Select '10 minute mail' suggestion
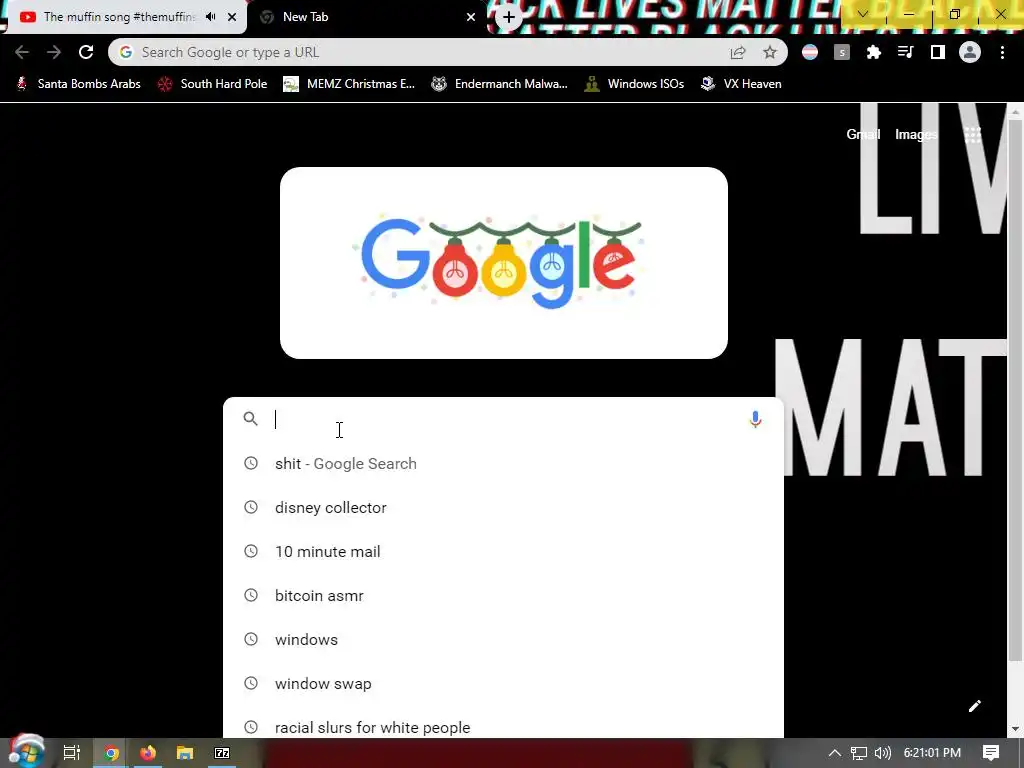This screenshot has height=768, width=1024. coord(504,551)
